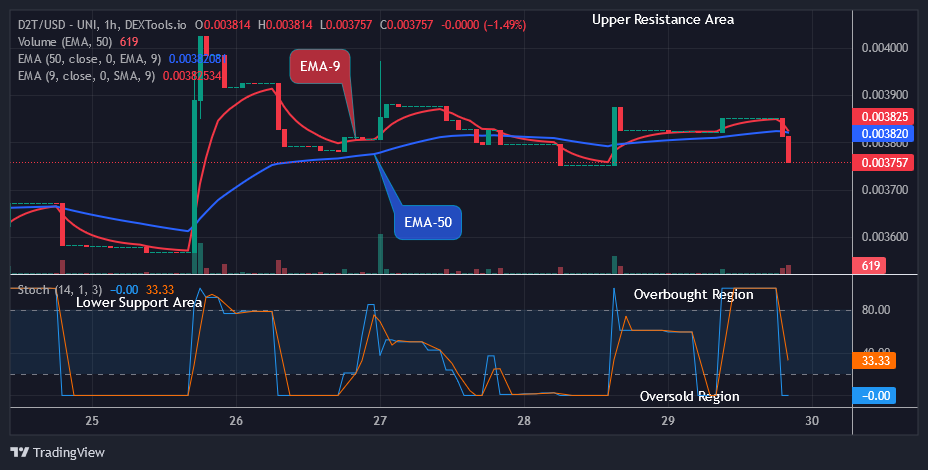
Task: Select the red EMA-9 callout label
Action: 320,66
